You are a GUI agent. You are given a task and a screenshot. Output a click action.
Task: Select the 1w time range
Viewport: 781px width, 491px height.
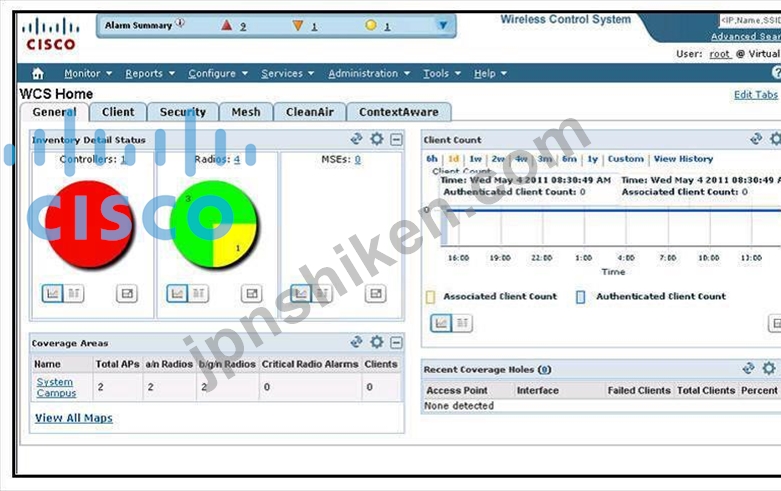(x=476, y=159)
